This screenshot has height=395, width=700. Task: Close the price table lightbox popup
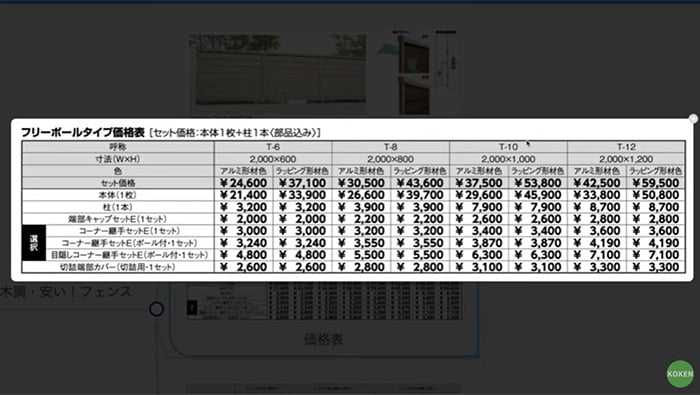[693, 119]
